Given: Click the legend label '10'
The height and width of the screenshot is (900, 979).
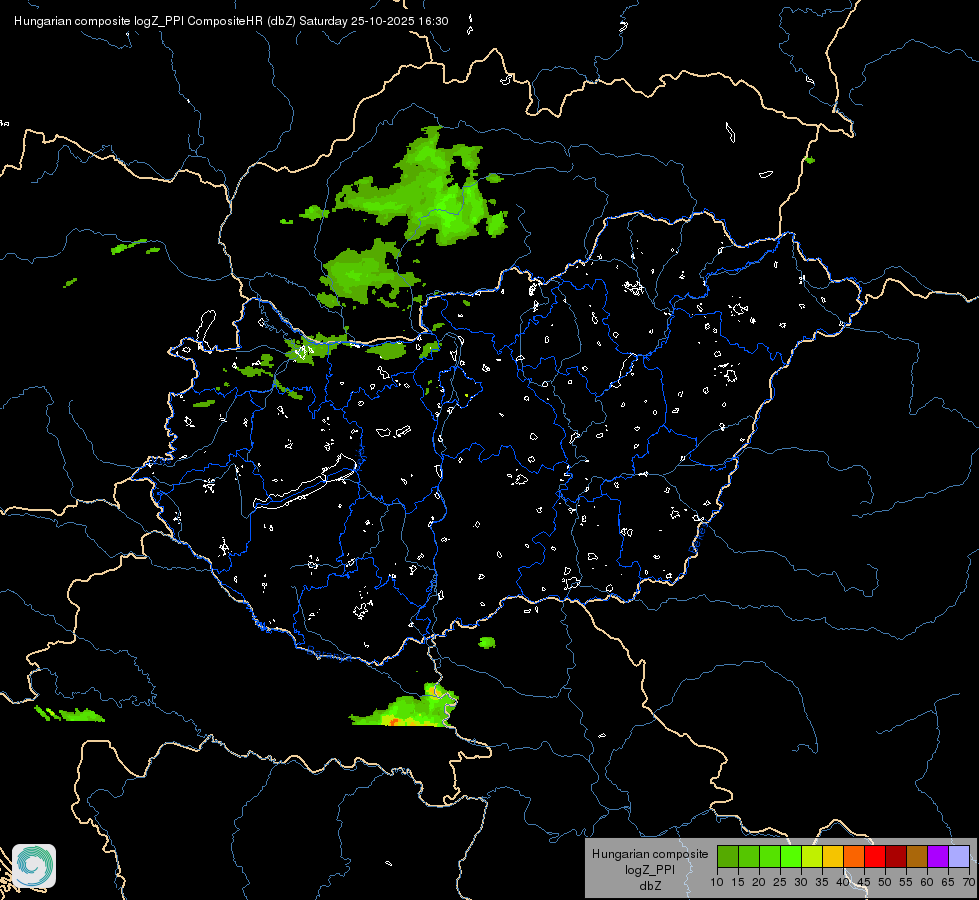Looking at the screenshot, I should click(x=717, y=883).
